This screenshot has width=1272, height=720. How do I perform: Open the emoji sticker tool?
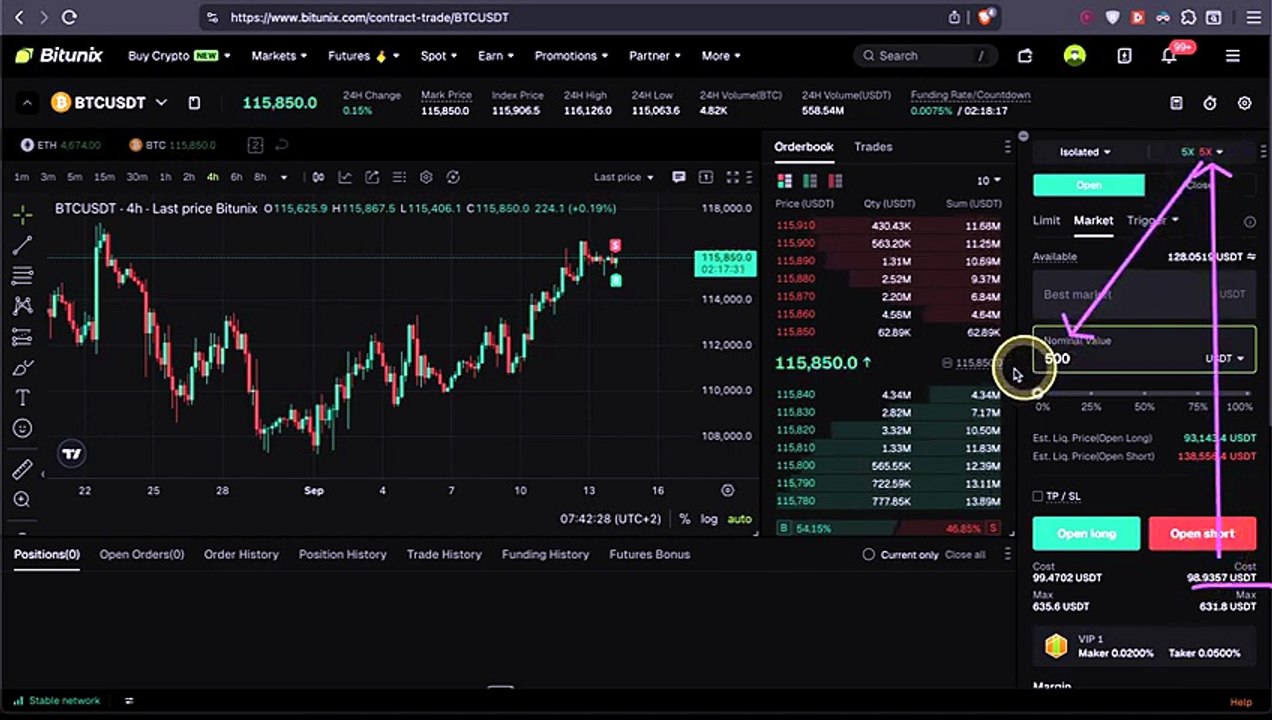point(22,429)
